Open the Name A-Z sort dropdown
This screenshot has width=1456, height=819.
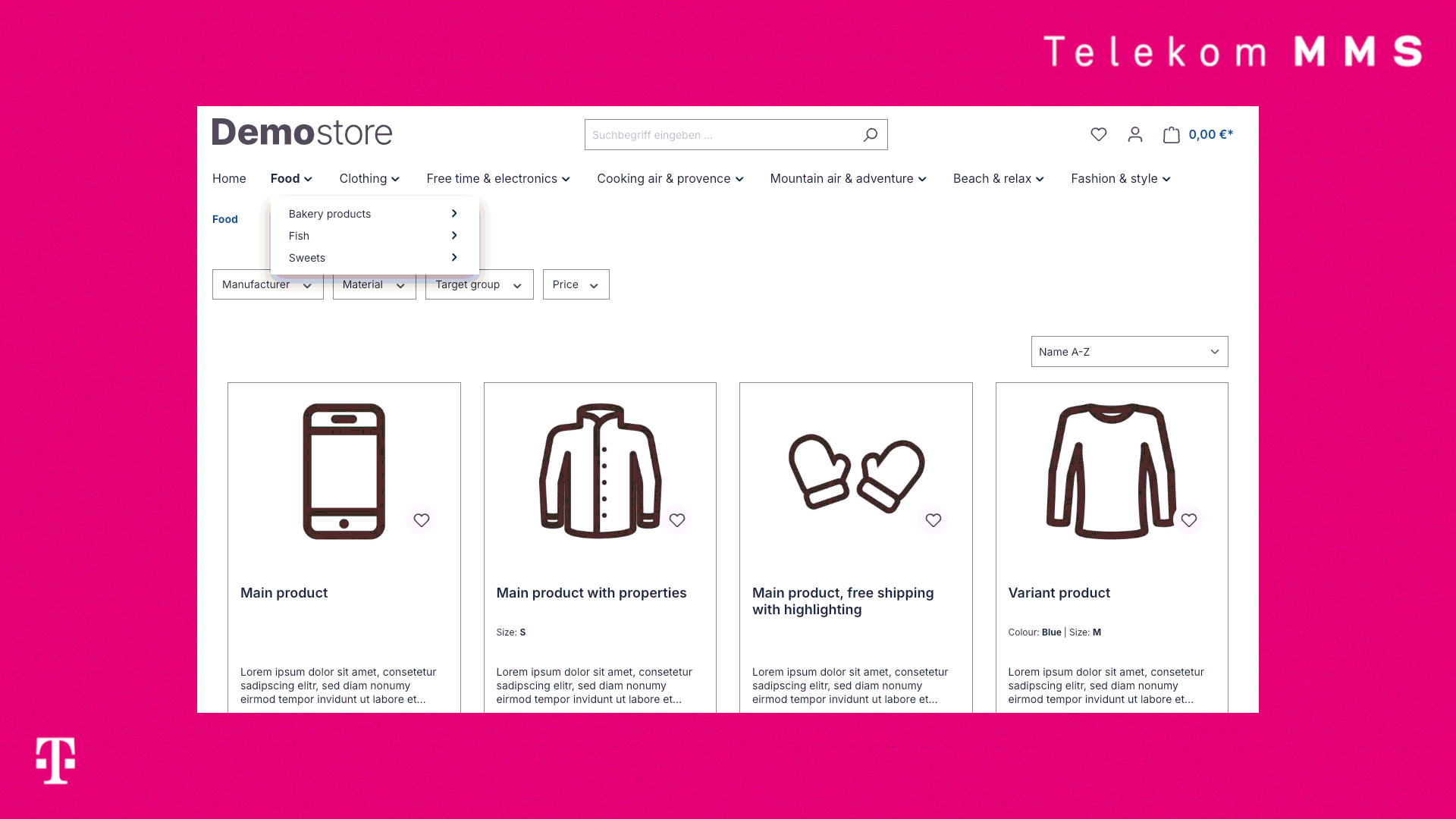click(1129, 351)
